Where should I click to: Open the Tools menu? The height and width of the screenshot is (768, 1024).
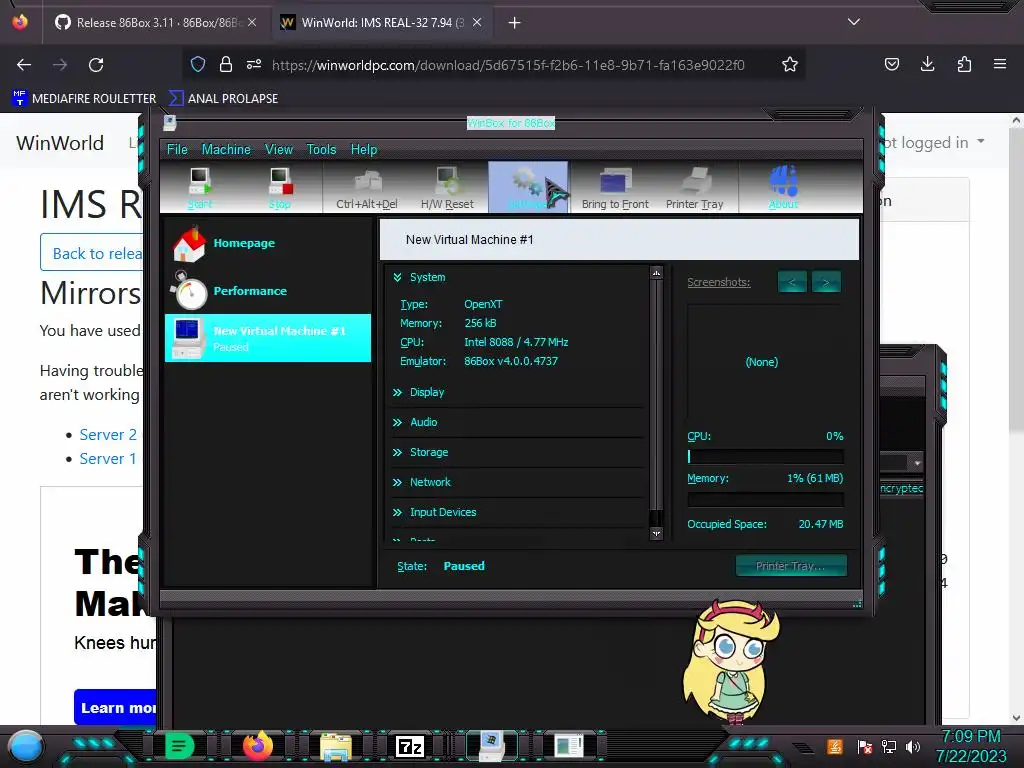[321, 150]
